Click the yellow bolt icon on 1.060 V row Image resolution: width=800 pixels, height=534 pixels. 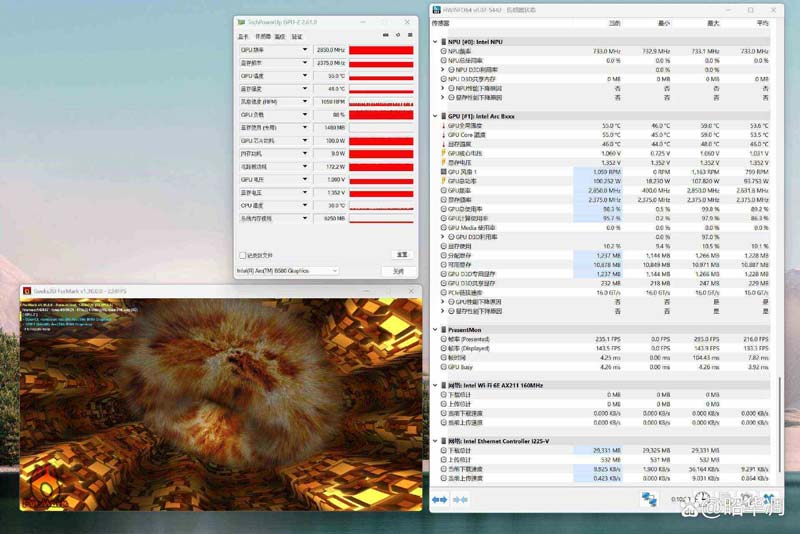tap(443, 153)
